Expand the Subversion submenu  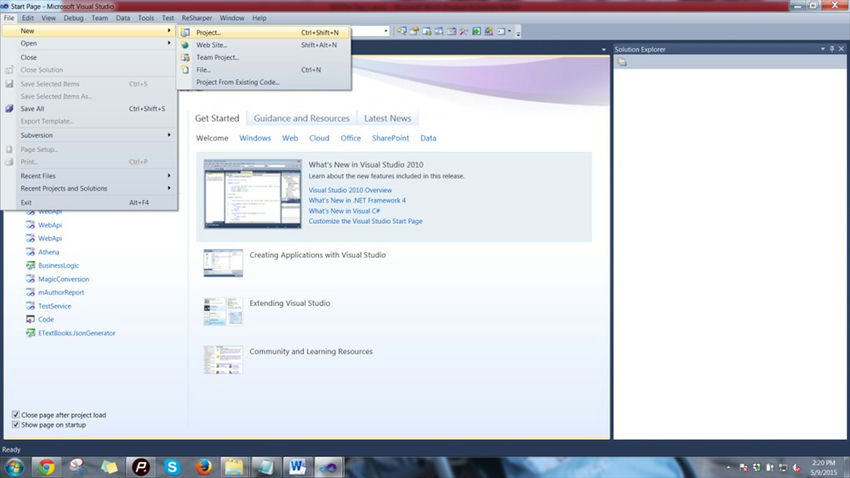89,135
